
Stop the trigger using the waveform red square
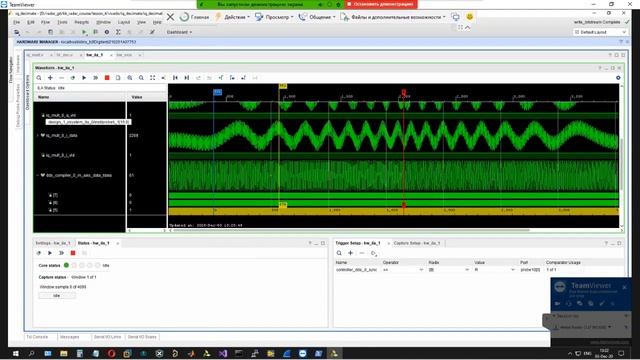[x=107, y=78]
